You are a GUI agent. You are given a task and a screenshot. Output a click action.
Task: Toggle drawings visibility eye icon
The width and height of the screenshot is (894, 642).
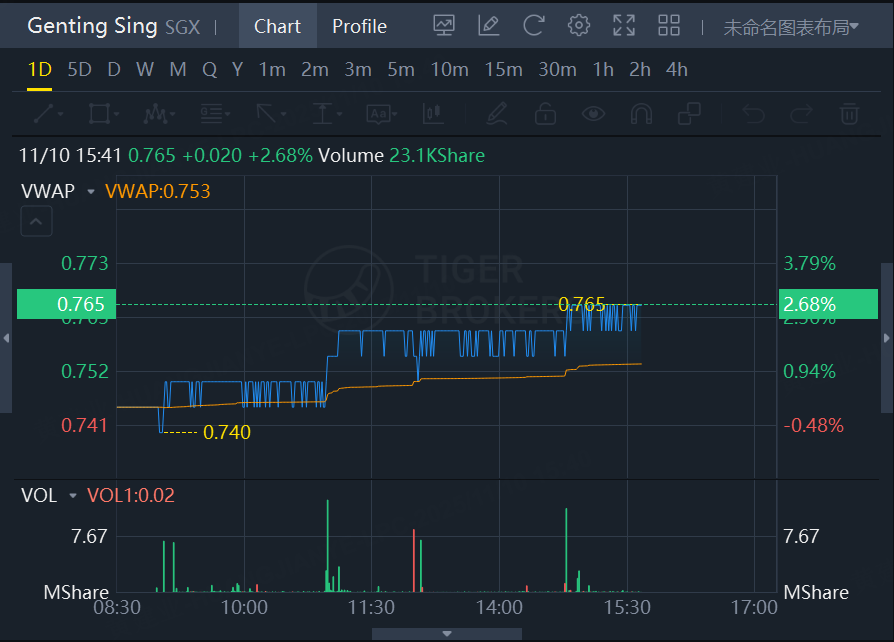[594, 113]
